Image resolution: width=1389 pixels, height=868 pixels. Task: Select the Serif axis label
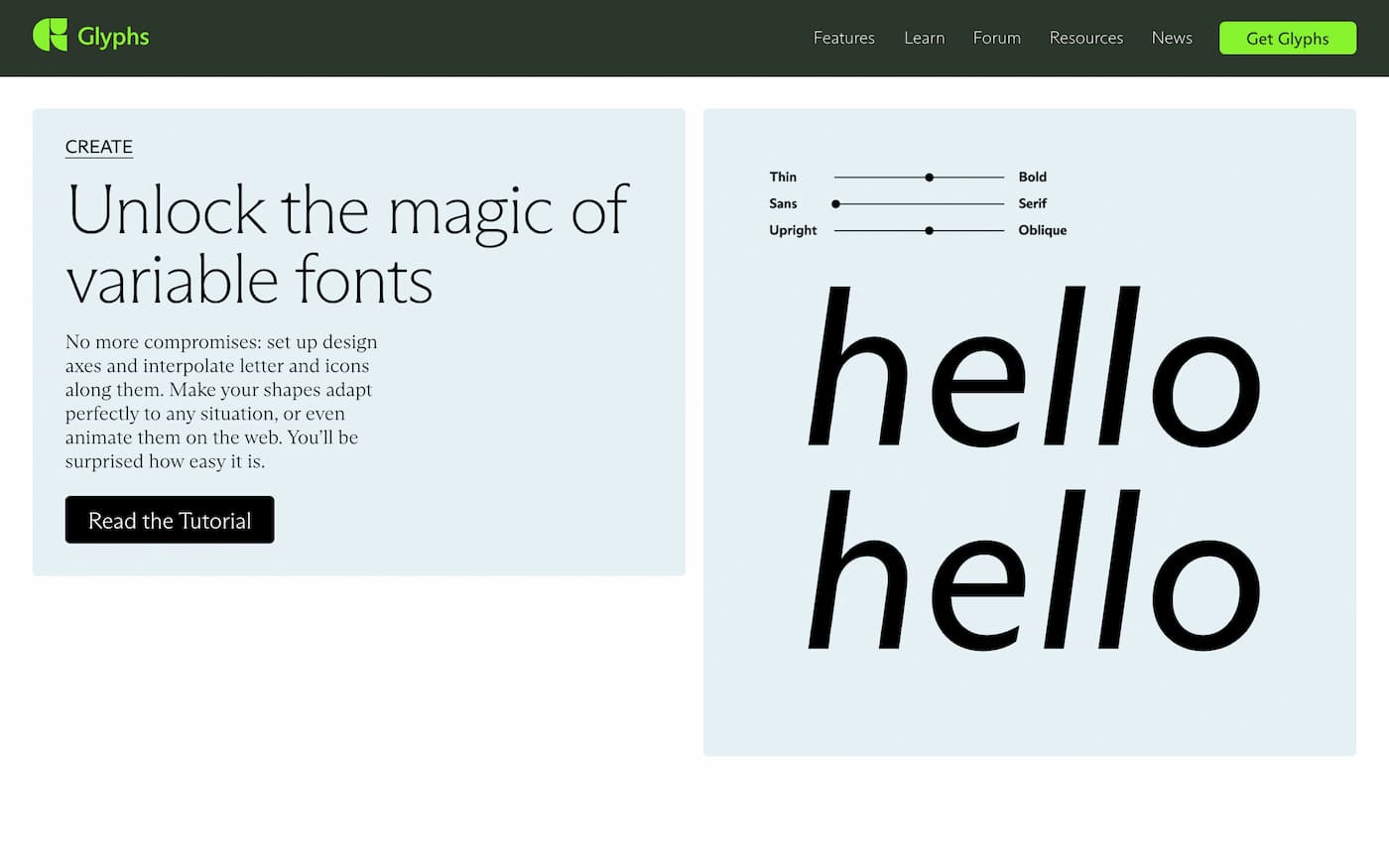pyautogui.click(x=1033, y=203)
